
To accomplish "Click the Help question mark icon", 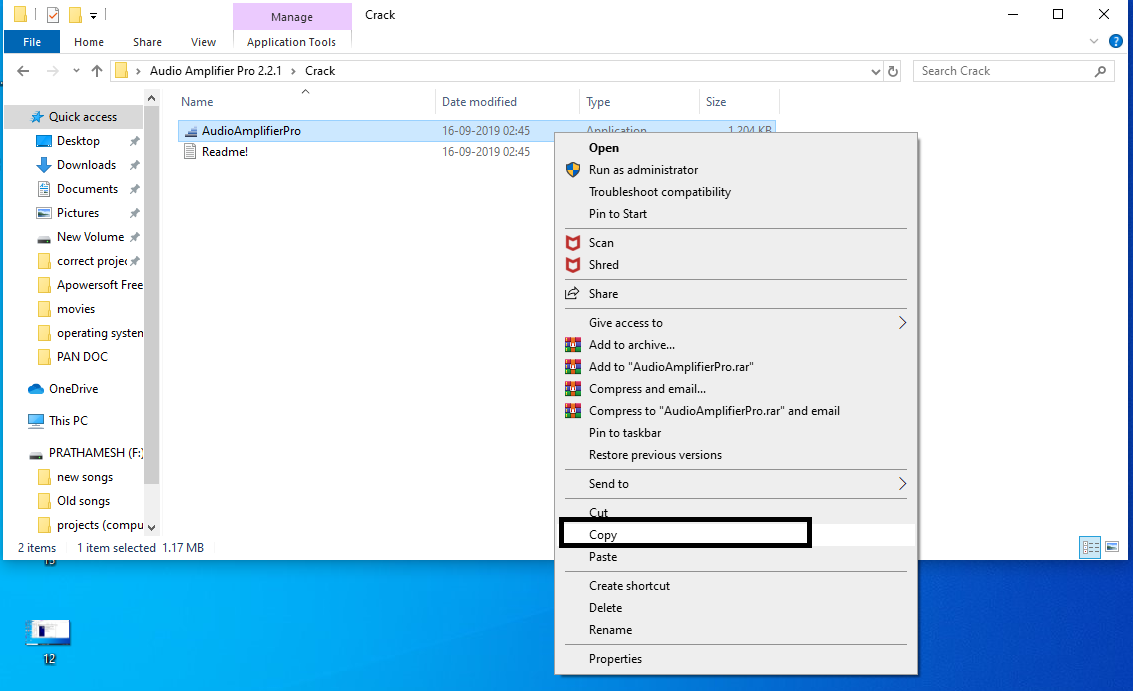I will (x=1116, y=42).
